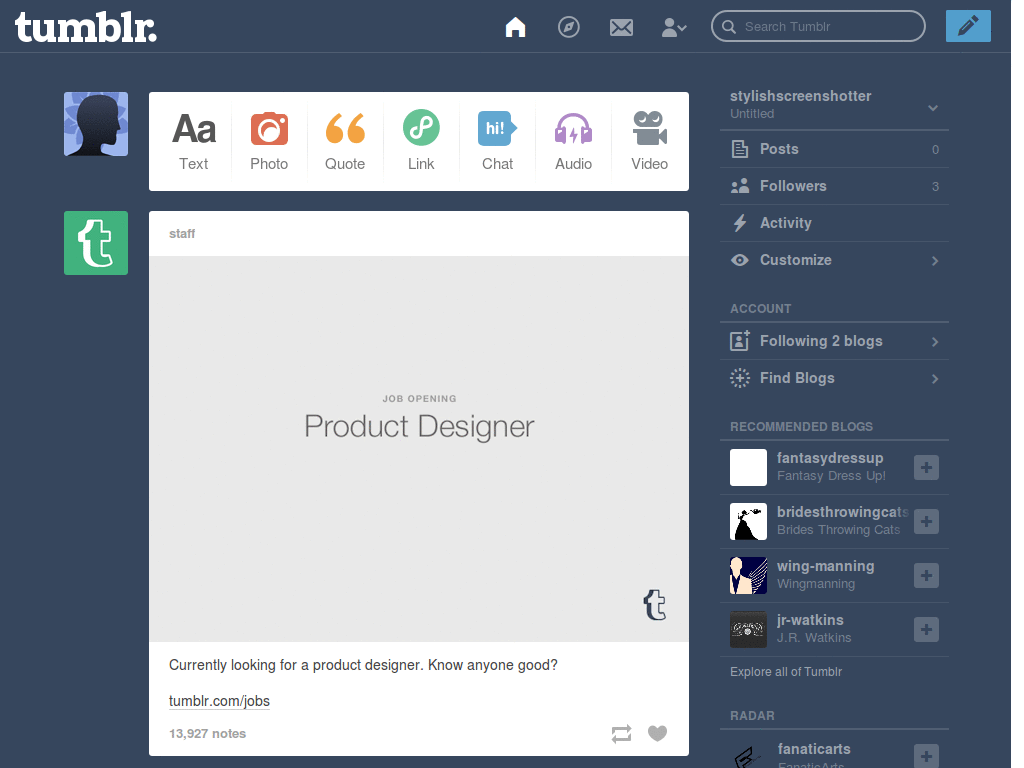Expand the stylishscreenshotter blog dropdown

click(x=933, y=108)
